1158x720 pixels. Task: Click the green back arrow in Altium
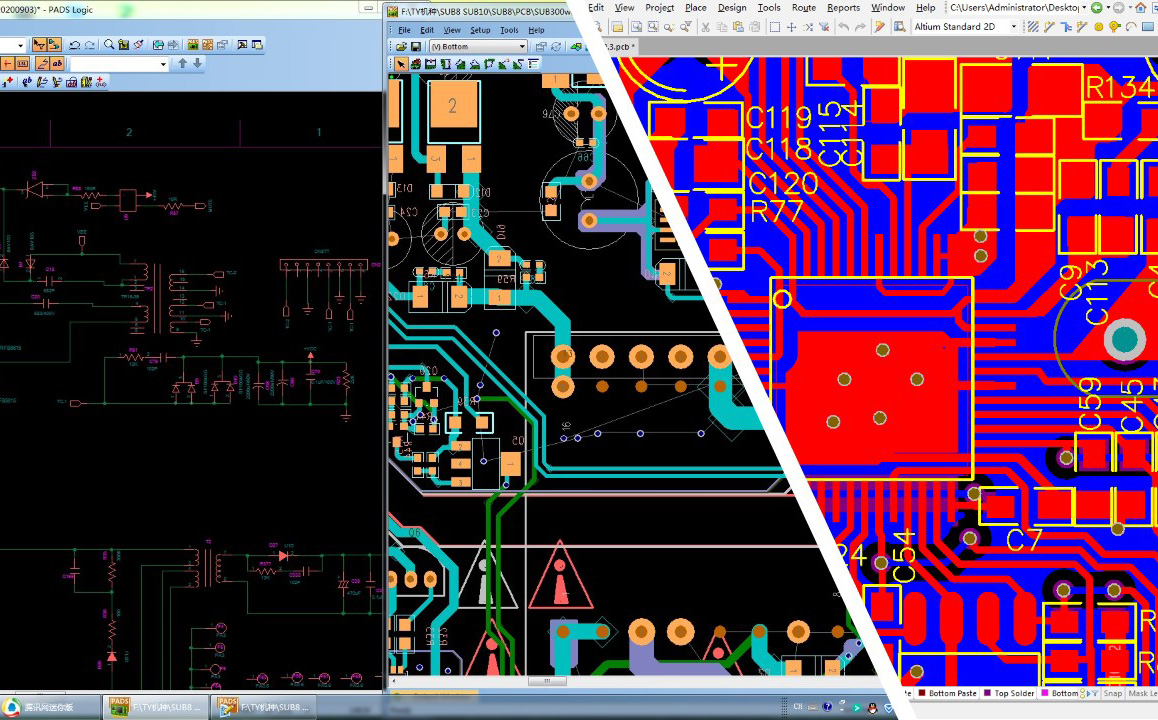click(1097, 8)
